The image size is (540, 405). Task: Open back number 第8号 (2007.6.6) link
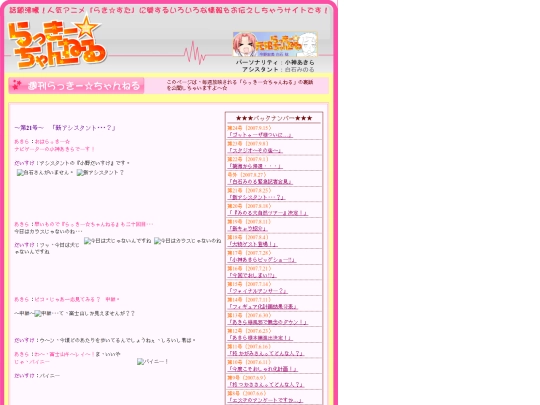[x=265, y=400]
